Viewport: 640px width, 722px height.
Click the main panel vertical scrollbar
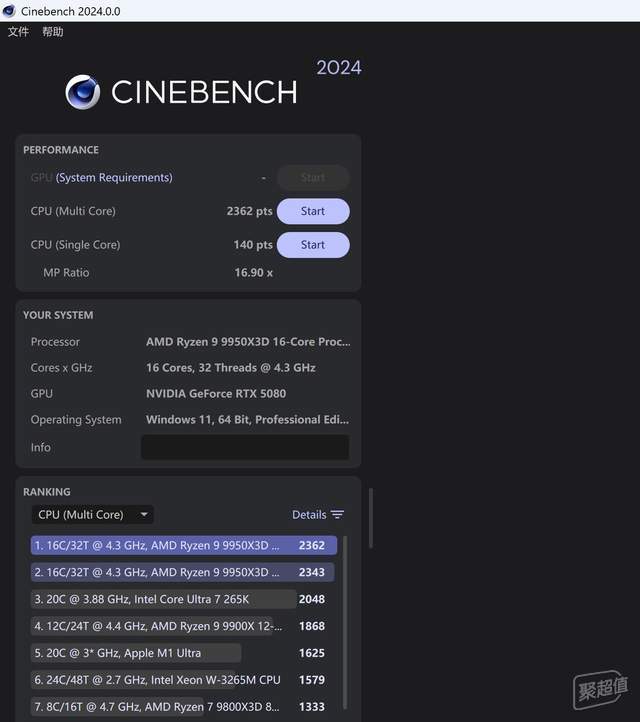[371, 518]
